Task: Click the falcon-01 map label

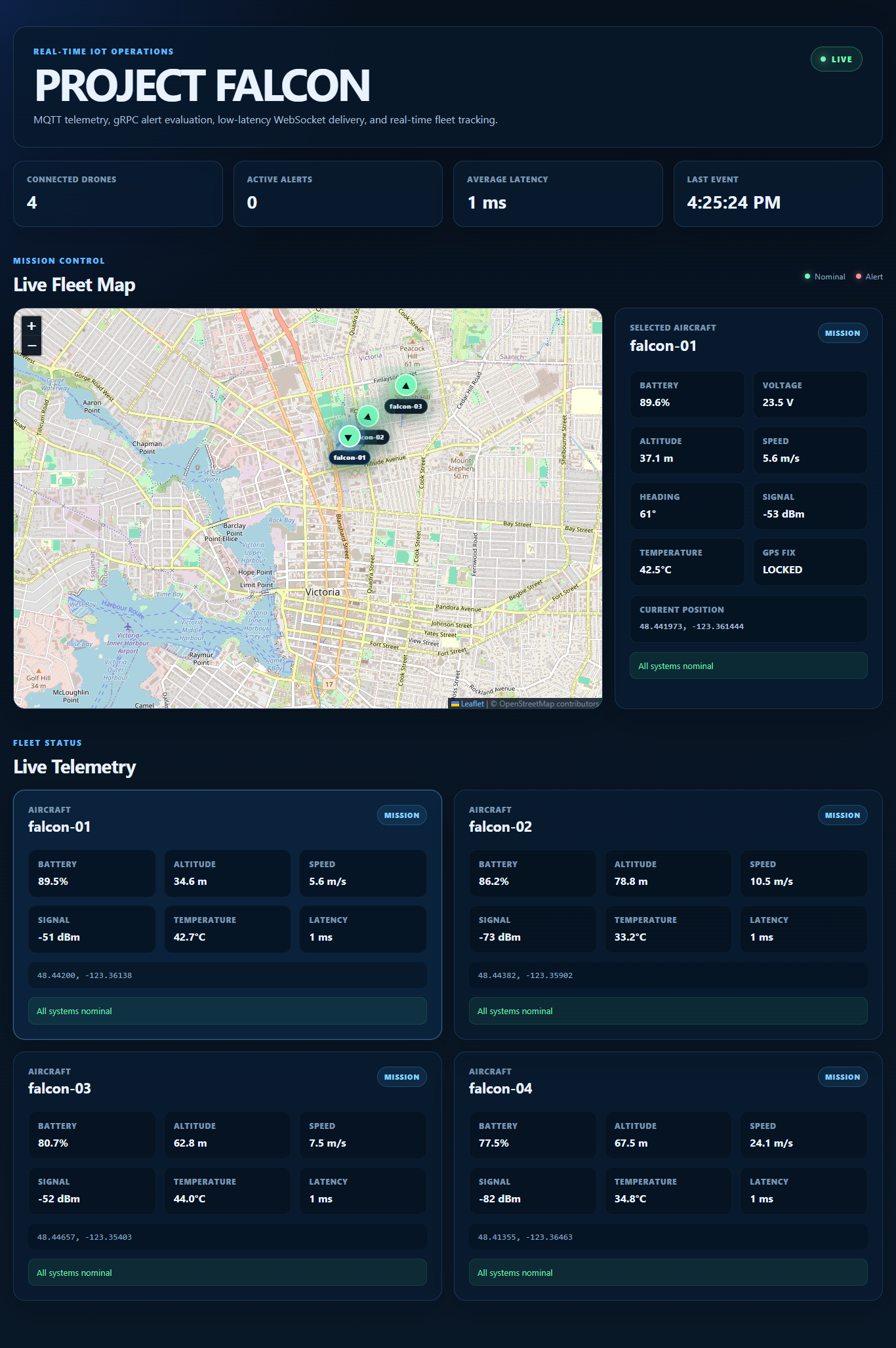Action: [x=350, y=458]
